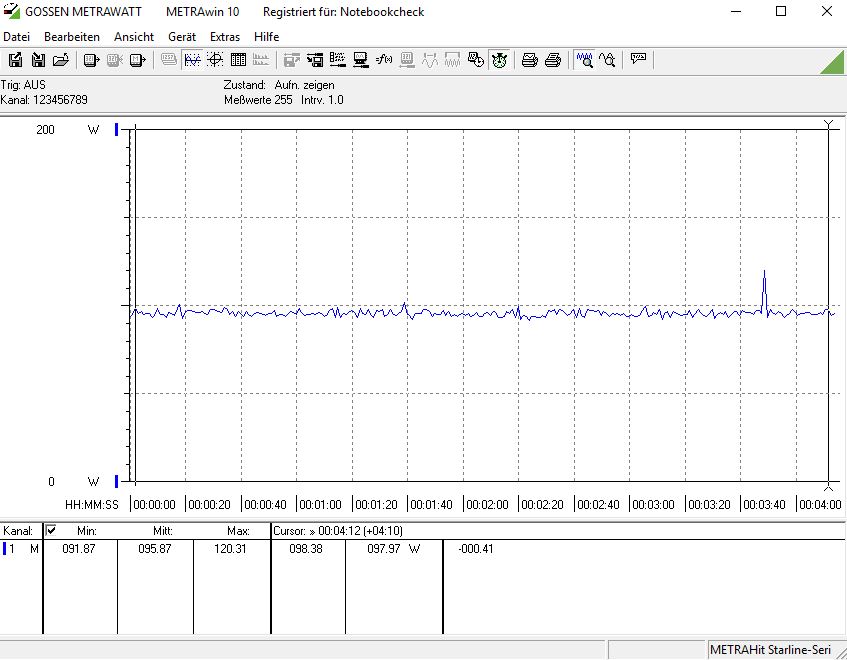Image resolution: width=847 pixels, height=660 pixels.
Task: Click the power spike peak on the curve
Action: 764,271
